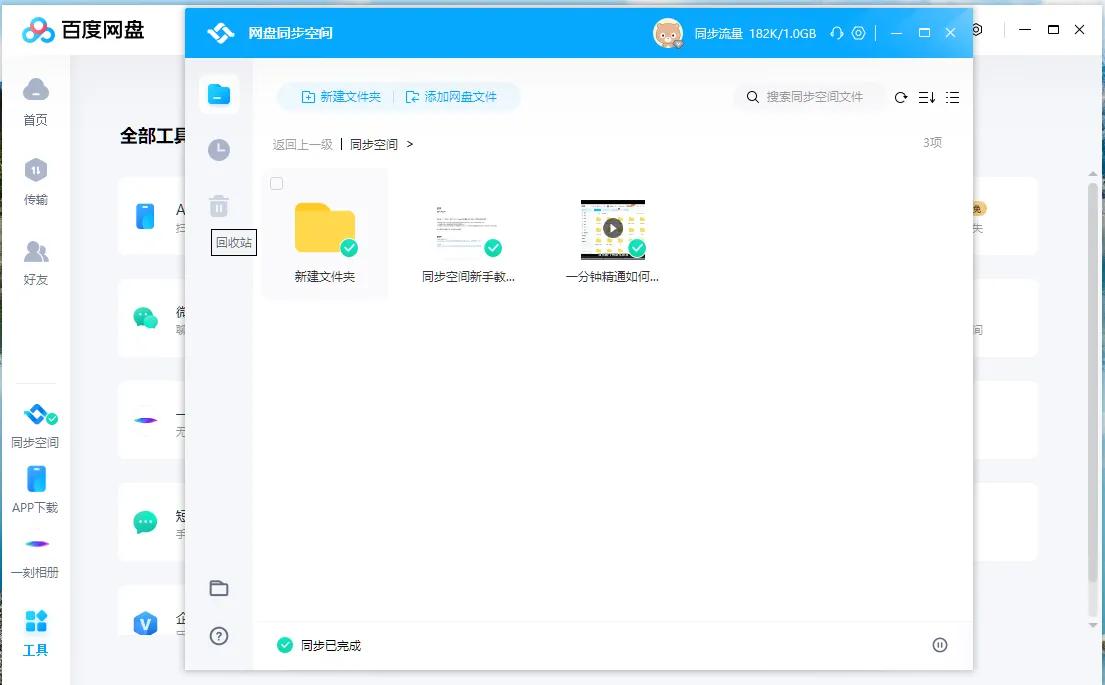Image resolution: width=1105 pixels, height=685 pixels.
Task: Open the sort order dropdown
Action: coord(925,97)
